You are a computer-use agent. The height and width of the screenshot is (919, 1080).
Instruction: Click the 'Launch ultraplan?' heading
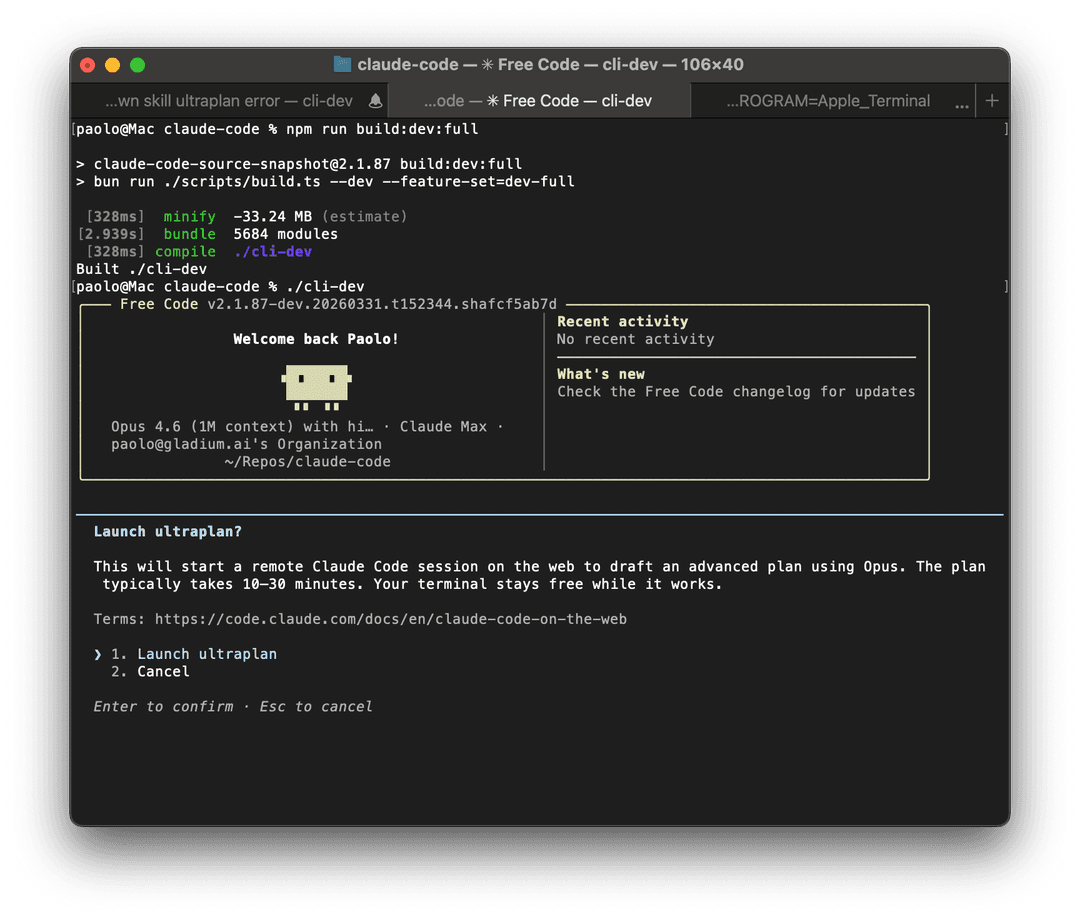[168, 532]
